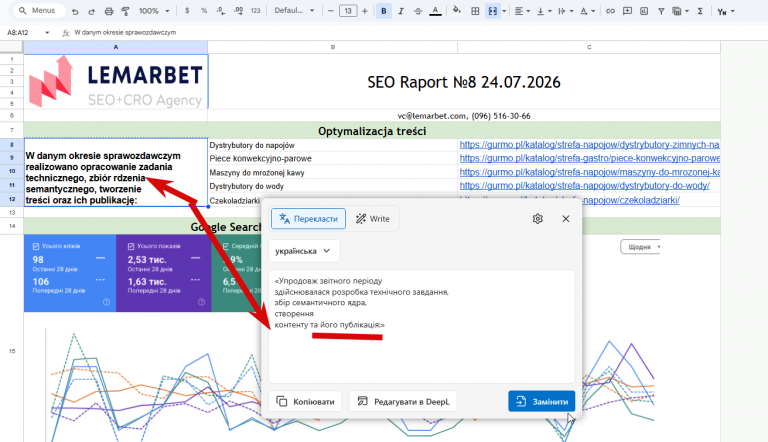Click the Redo arrow in the toolbar
Image resolution: width=768 pixels, height=442 pixels.
[92, 11]
